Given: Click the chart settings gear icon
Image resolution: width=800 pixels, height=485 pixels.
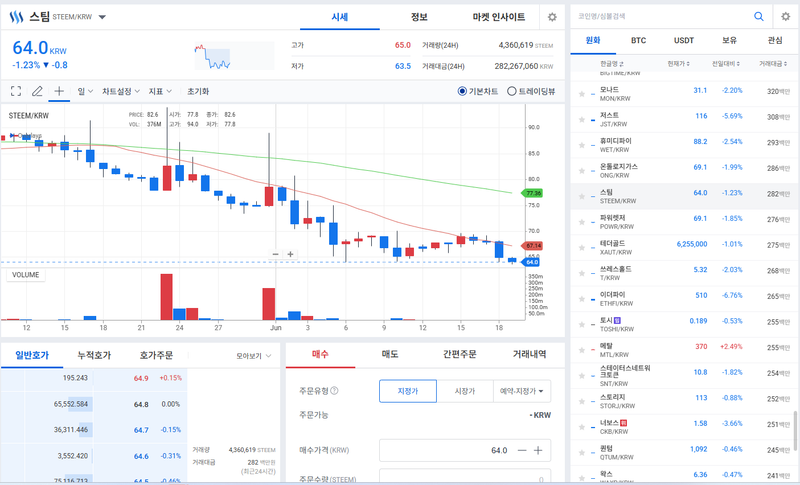Looking at the screenshot, I should [x=552, y=17].
